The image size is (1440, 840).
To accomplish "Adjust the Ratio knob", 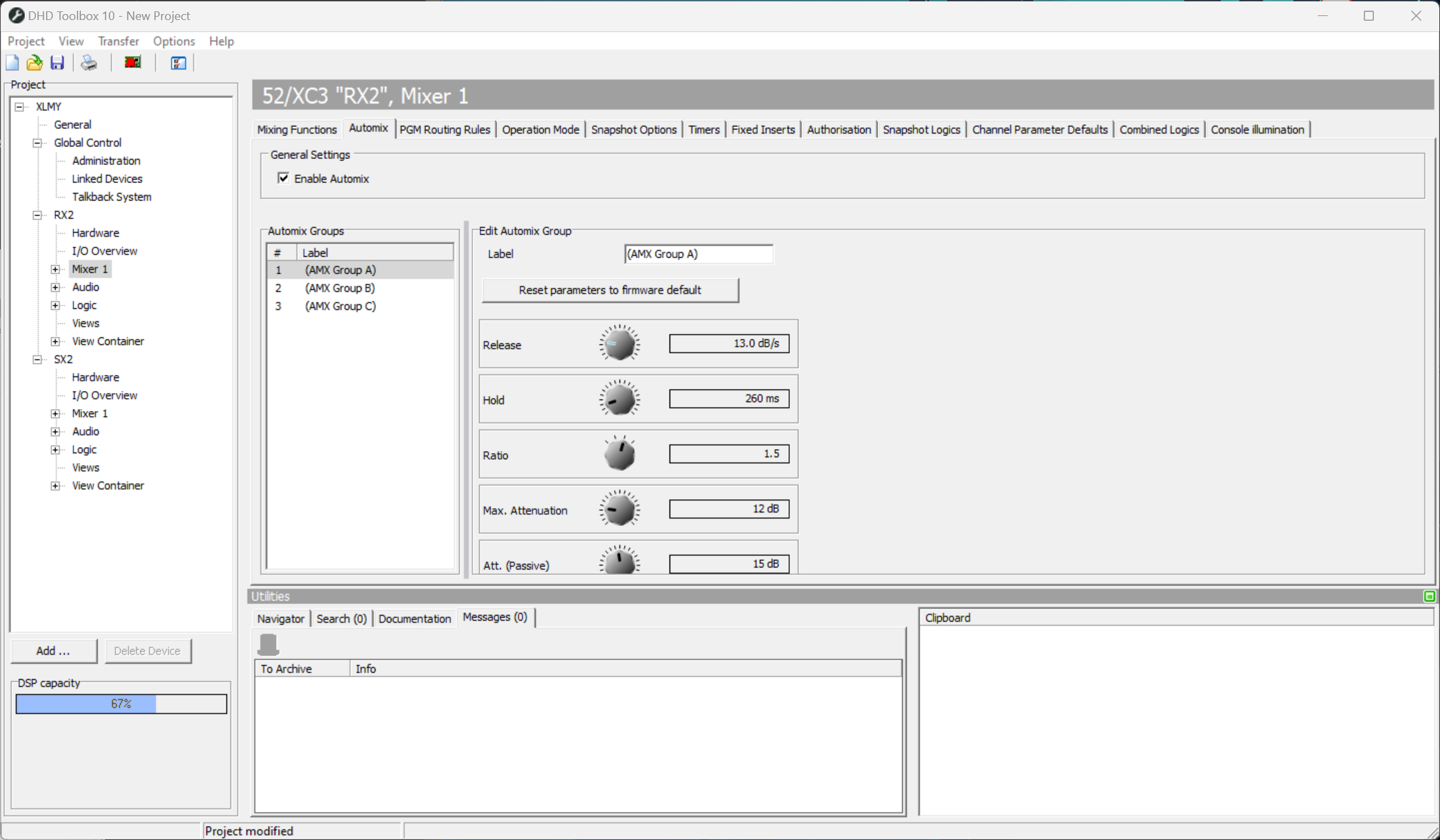I will 619,453.
